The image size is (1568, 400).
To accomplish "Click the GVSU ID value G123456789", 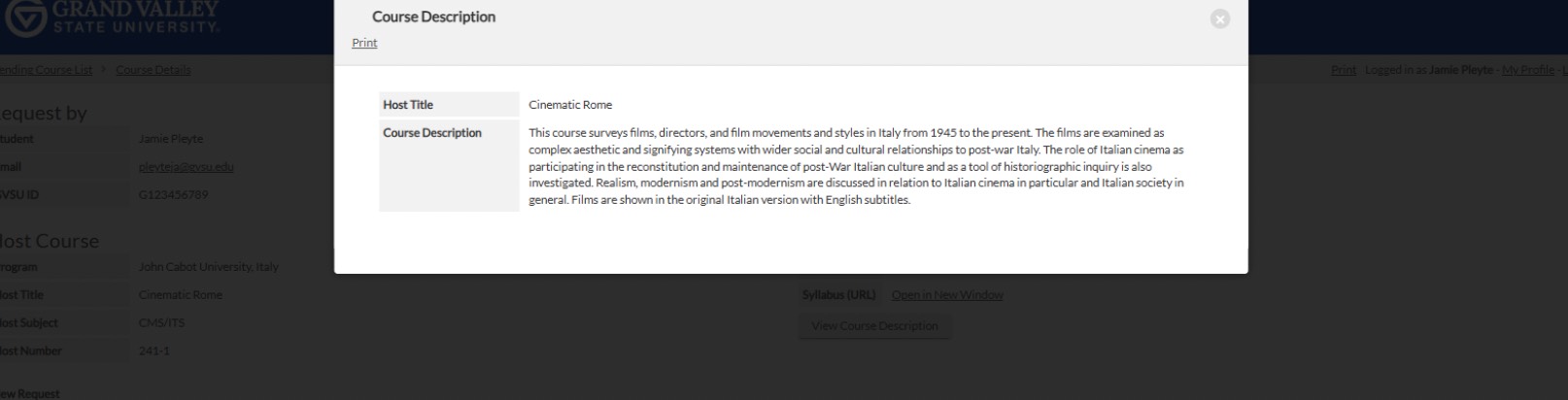I will pyautogui.click(x=173, y=195).
